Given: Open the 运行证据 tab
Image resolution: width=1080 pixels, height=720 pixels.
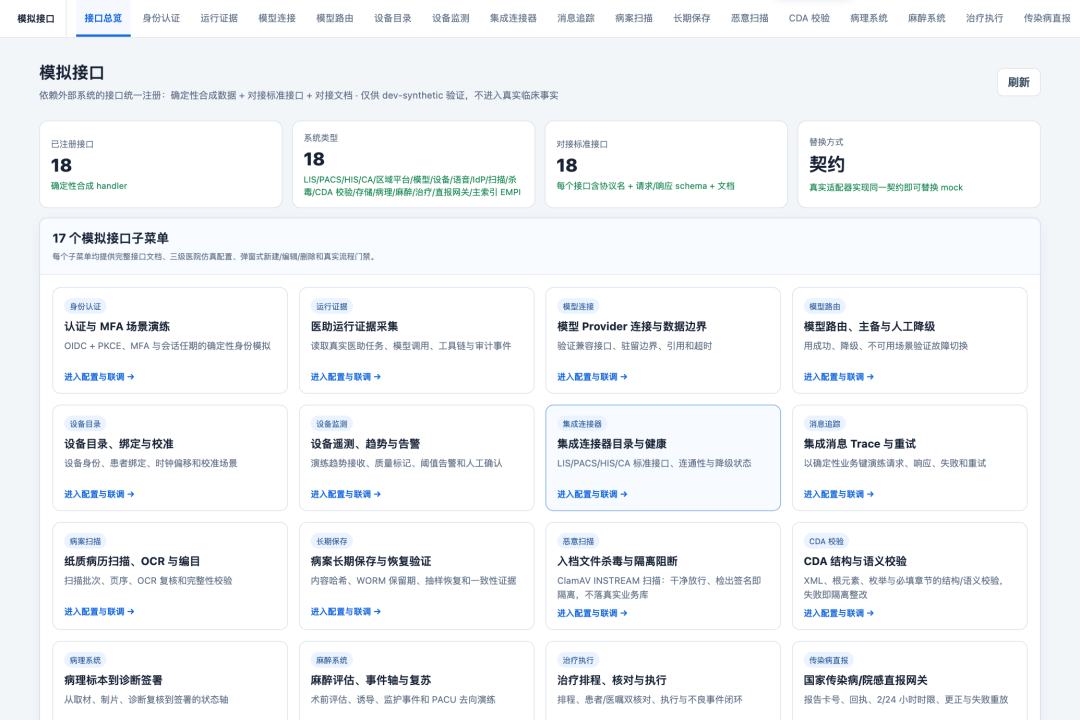Looking at the screenshot, I should point(219,19).
